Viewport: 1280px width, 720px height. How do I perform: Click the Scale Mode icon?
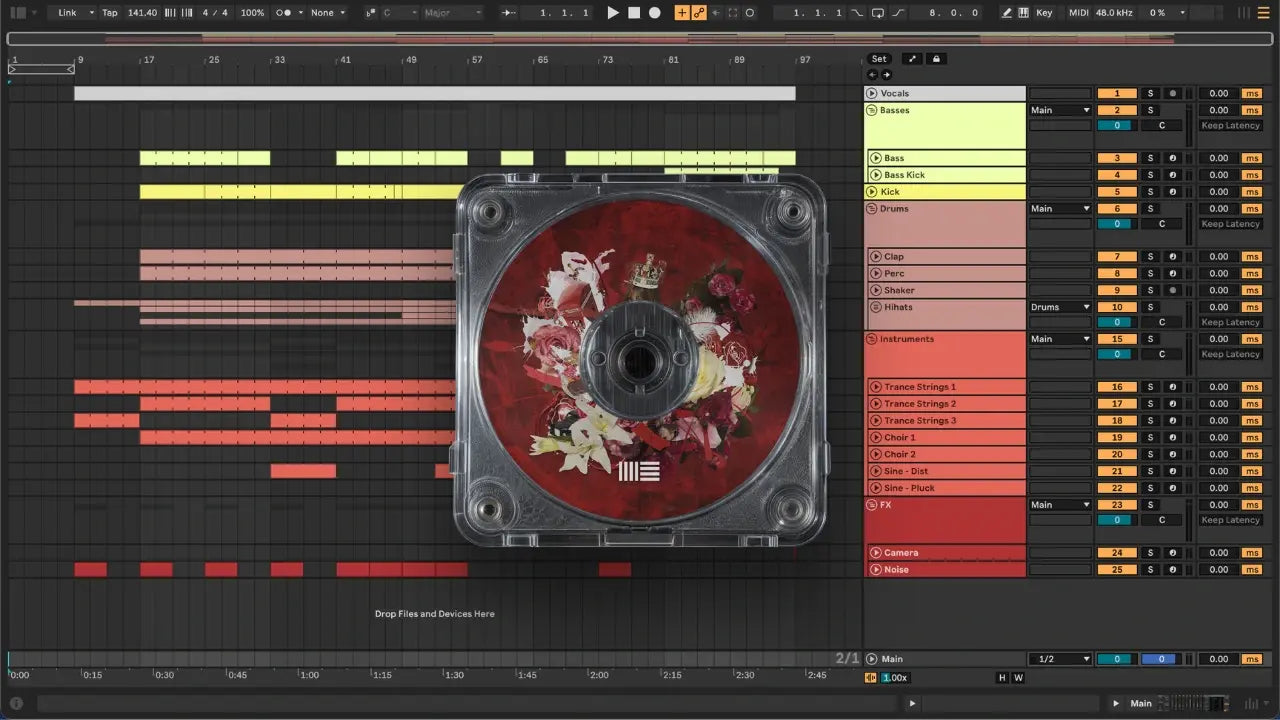371,13
